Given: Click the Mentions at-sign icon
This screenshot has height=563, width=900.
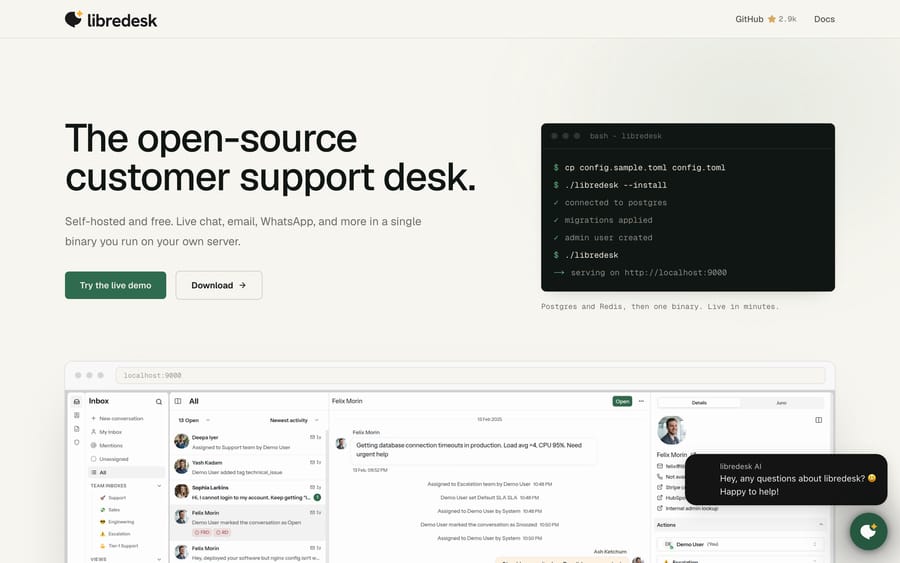Looking at the screenshot, I should click(x=94, y=445).
